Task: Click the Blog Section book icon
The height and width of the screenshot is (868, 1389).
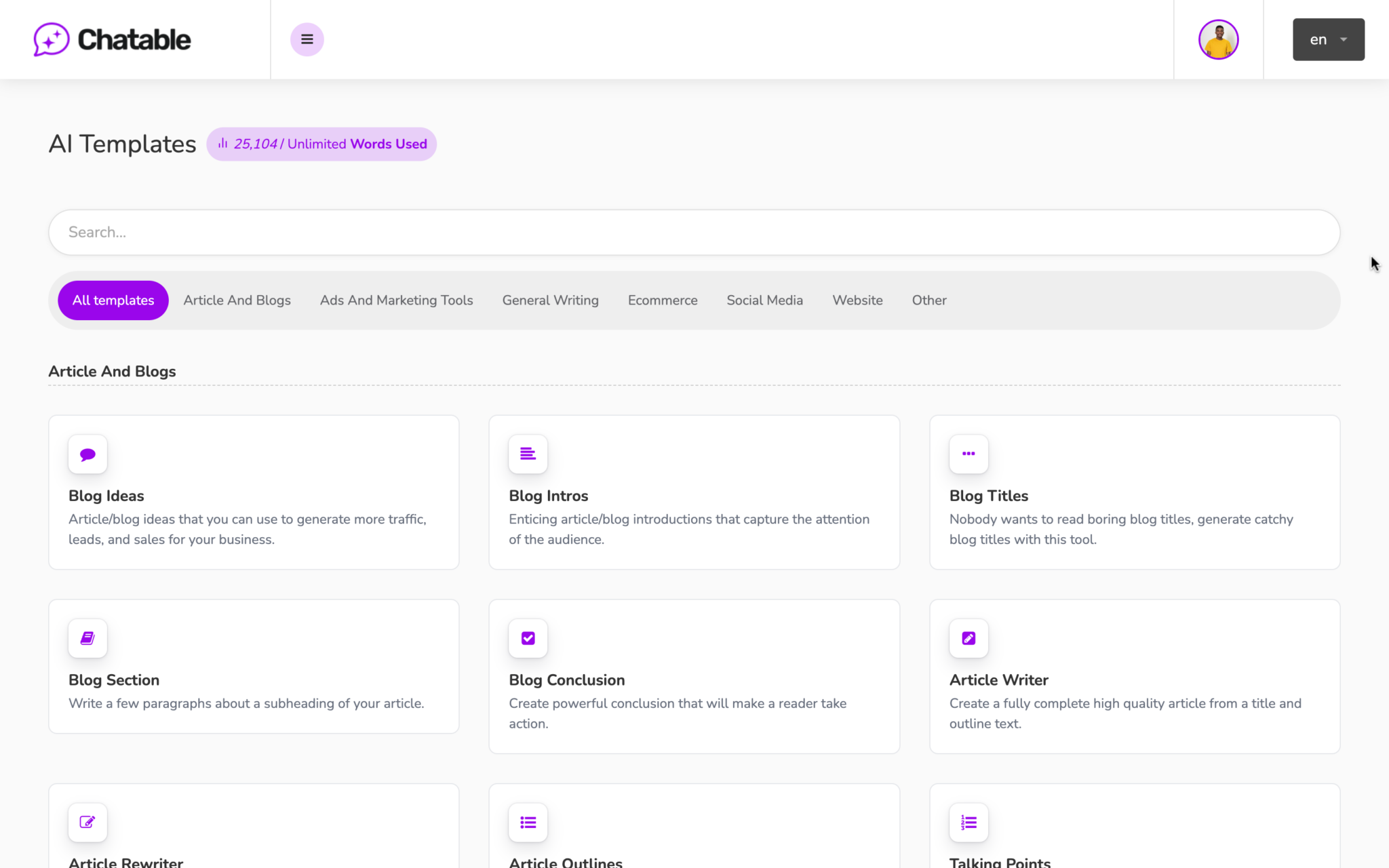Action: coord(87,638)
